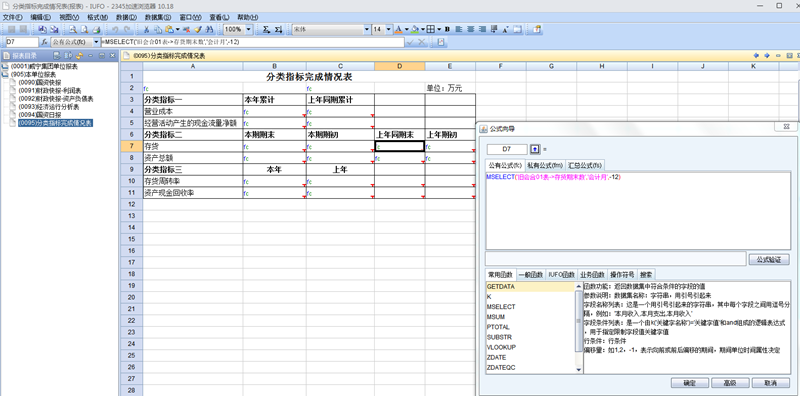Screen dimensions: 800x396
Task: Switch to 一般函数 function tab
Action: click(531, 275)
